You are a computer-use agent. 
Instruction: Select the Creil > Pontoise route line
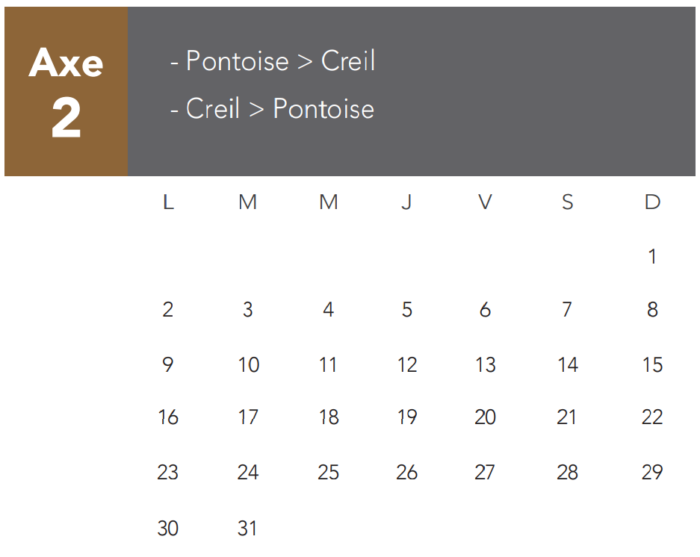[x=273, y=109]
